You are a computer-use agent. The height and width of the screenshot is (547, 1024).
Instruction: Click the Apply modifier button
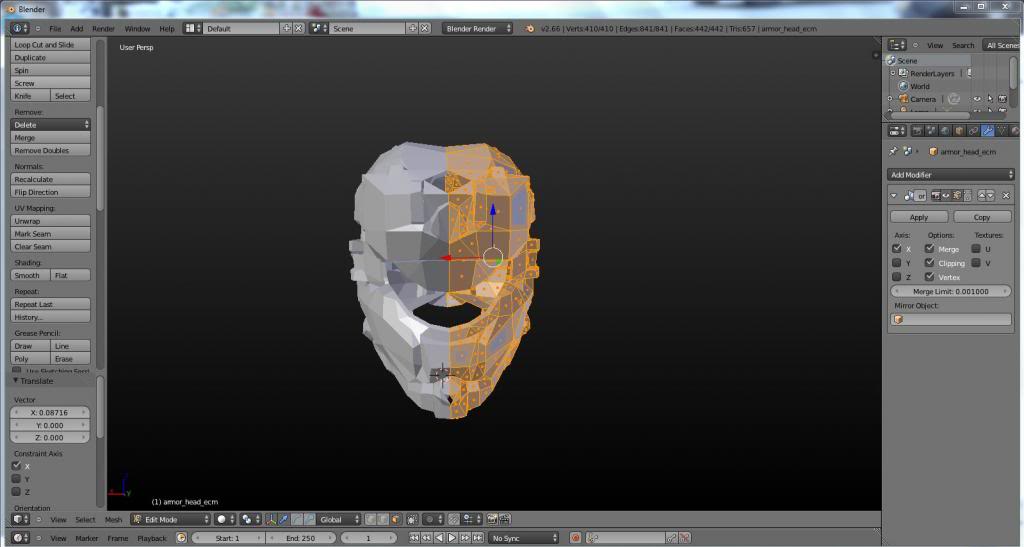[x=919, y=217]
